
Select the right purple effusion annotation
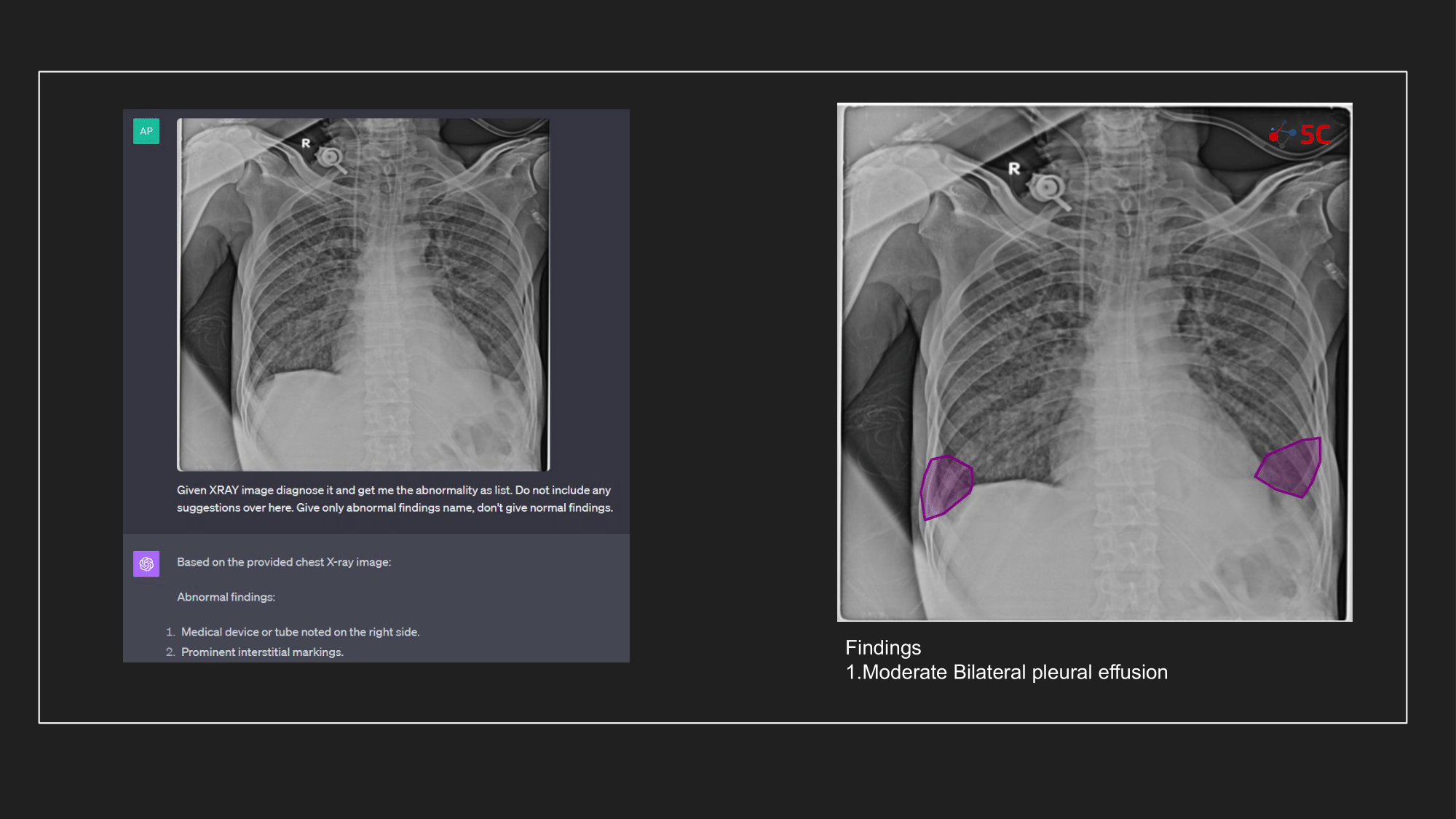pyautogui.click(x=1291, y=467)
